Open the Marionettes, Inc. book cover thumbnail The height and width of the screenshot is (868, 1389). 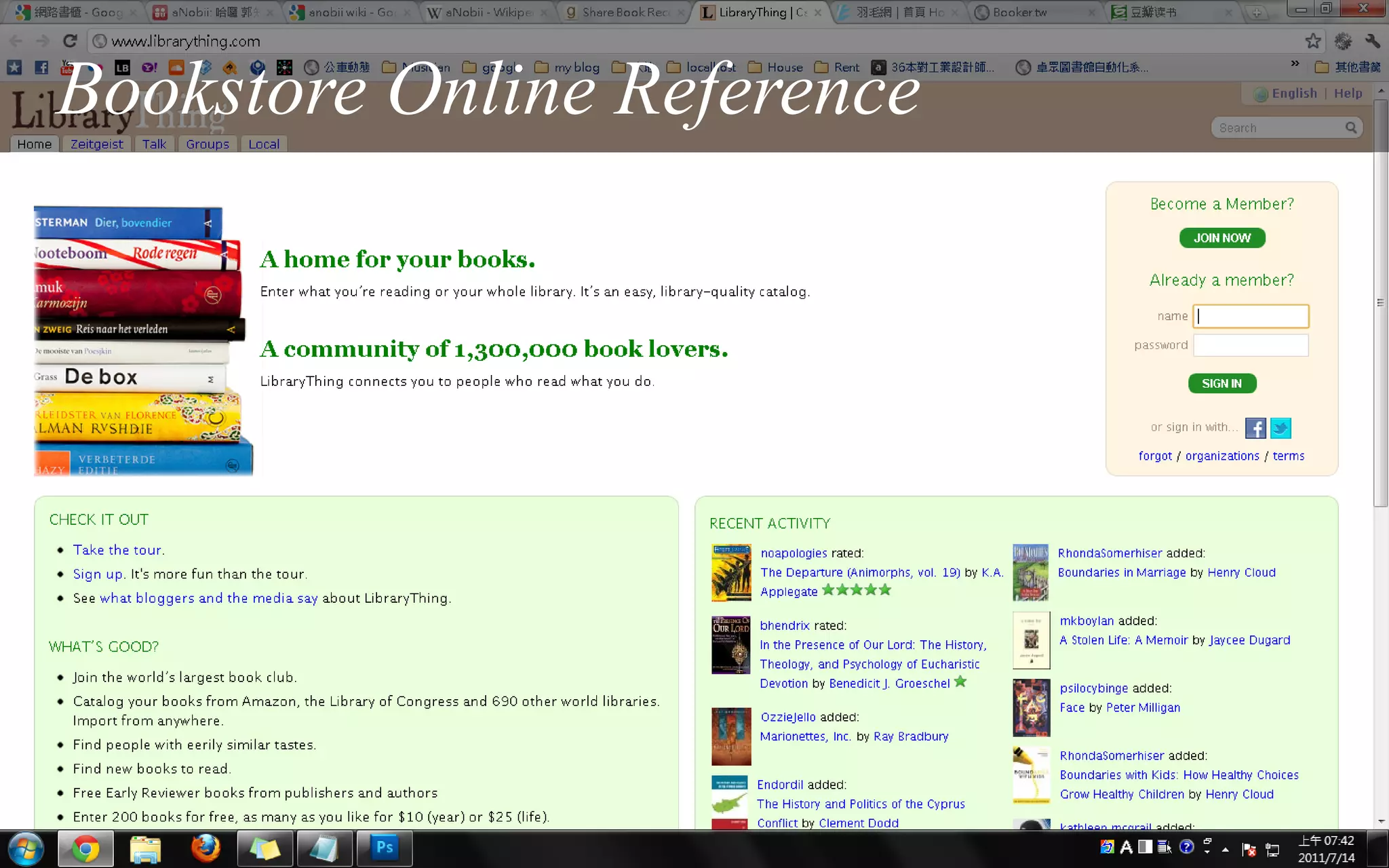pyautogui.click(x=731, y=736)
